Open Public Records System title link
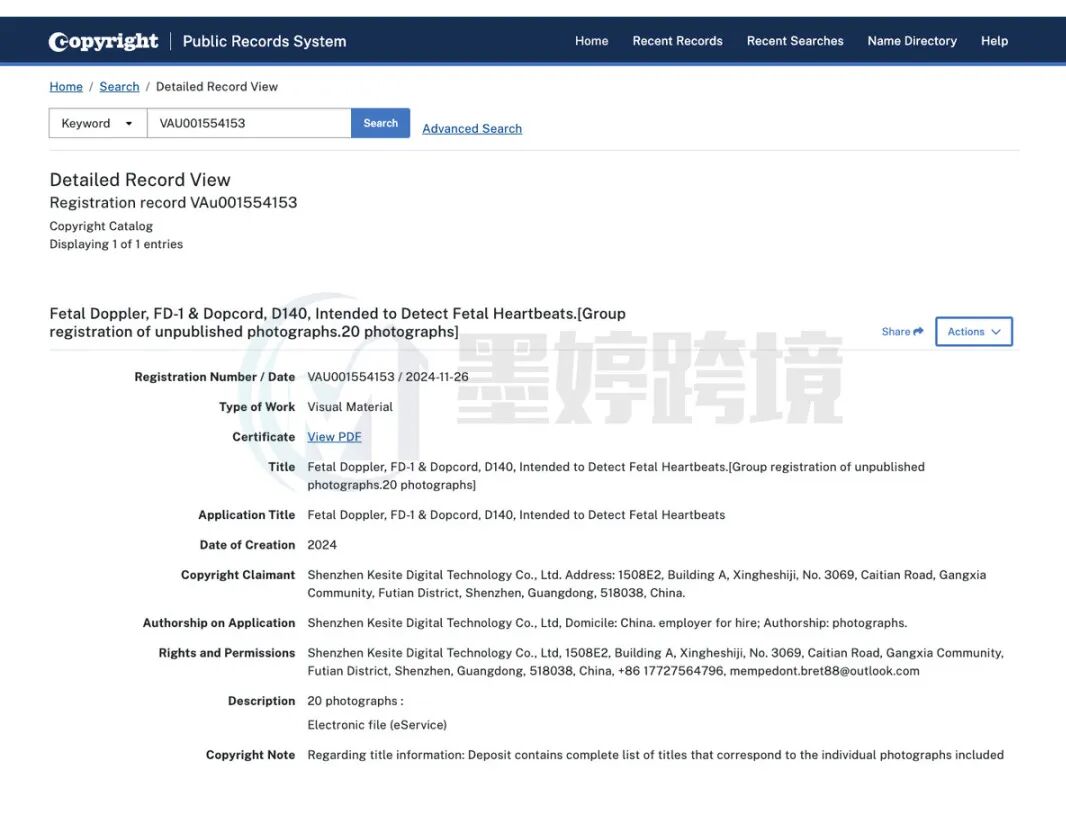Viewport: 1066px width, 813px height. (x=264, y=41)
